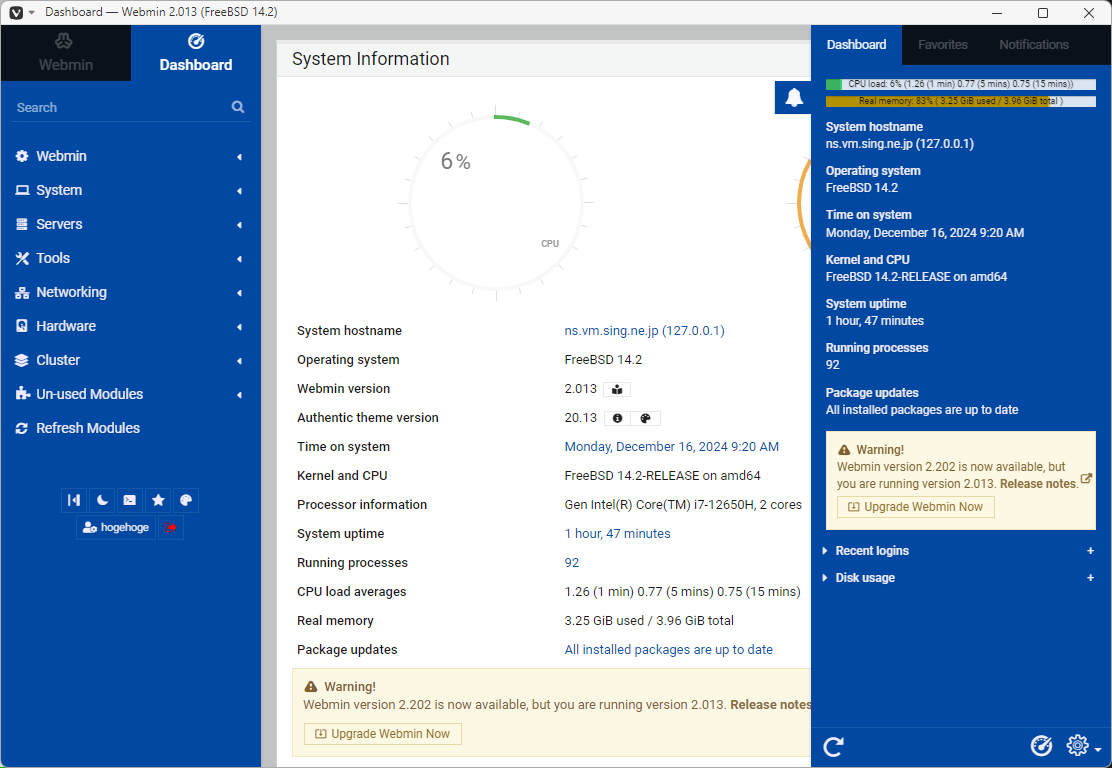Click the theme version palette icon

[645, 418]
